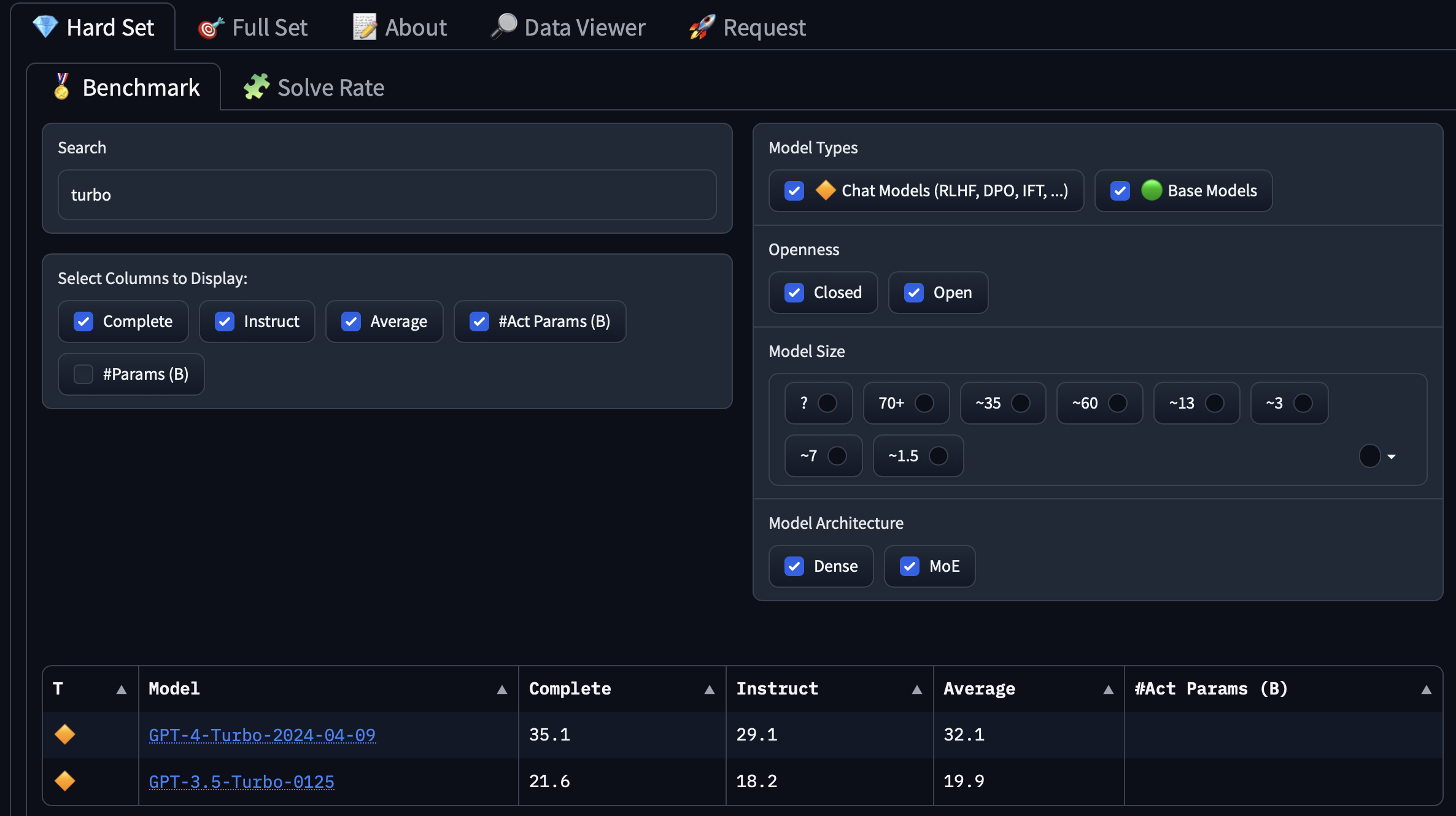Click the orange diamond in GPT-4-Turbo row

click(x=64, y=734)
